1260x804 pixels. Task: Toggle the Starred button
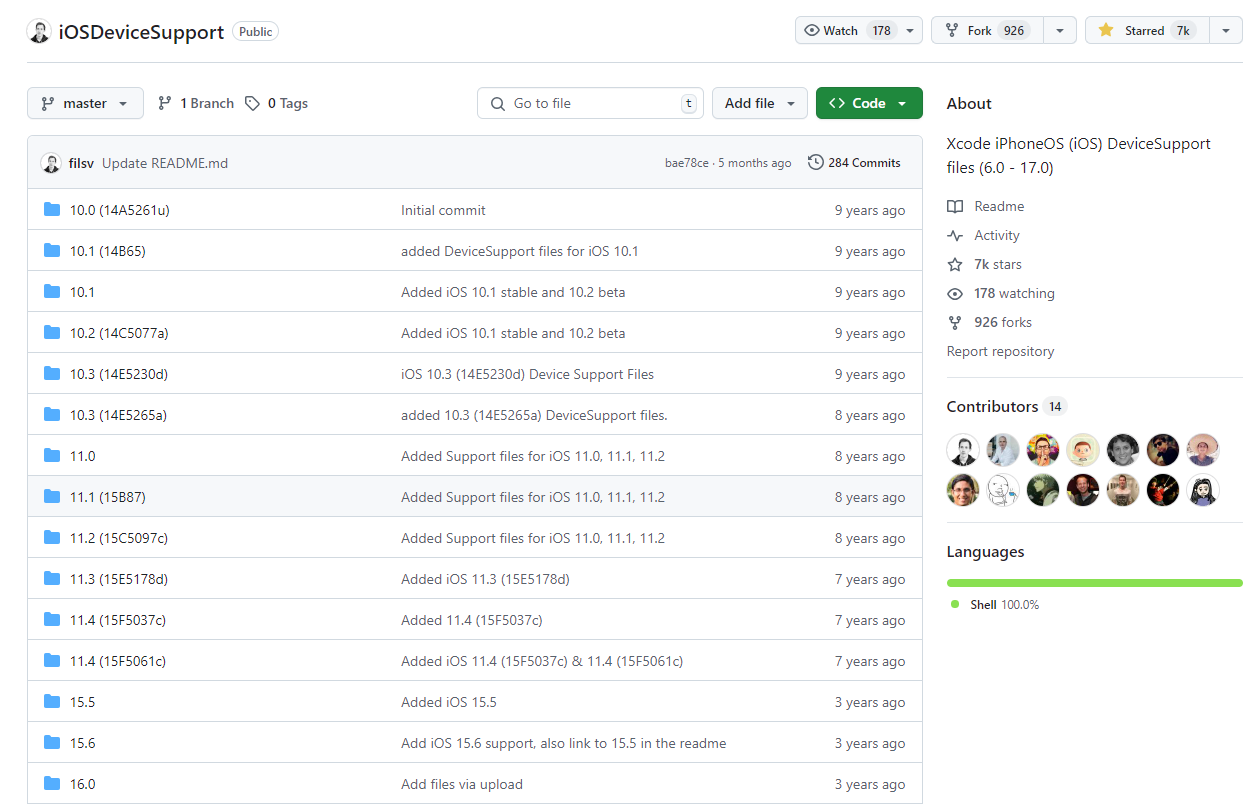[1147, 30]
